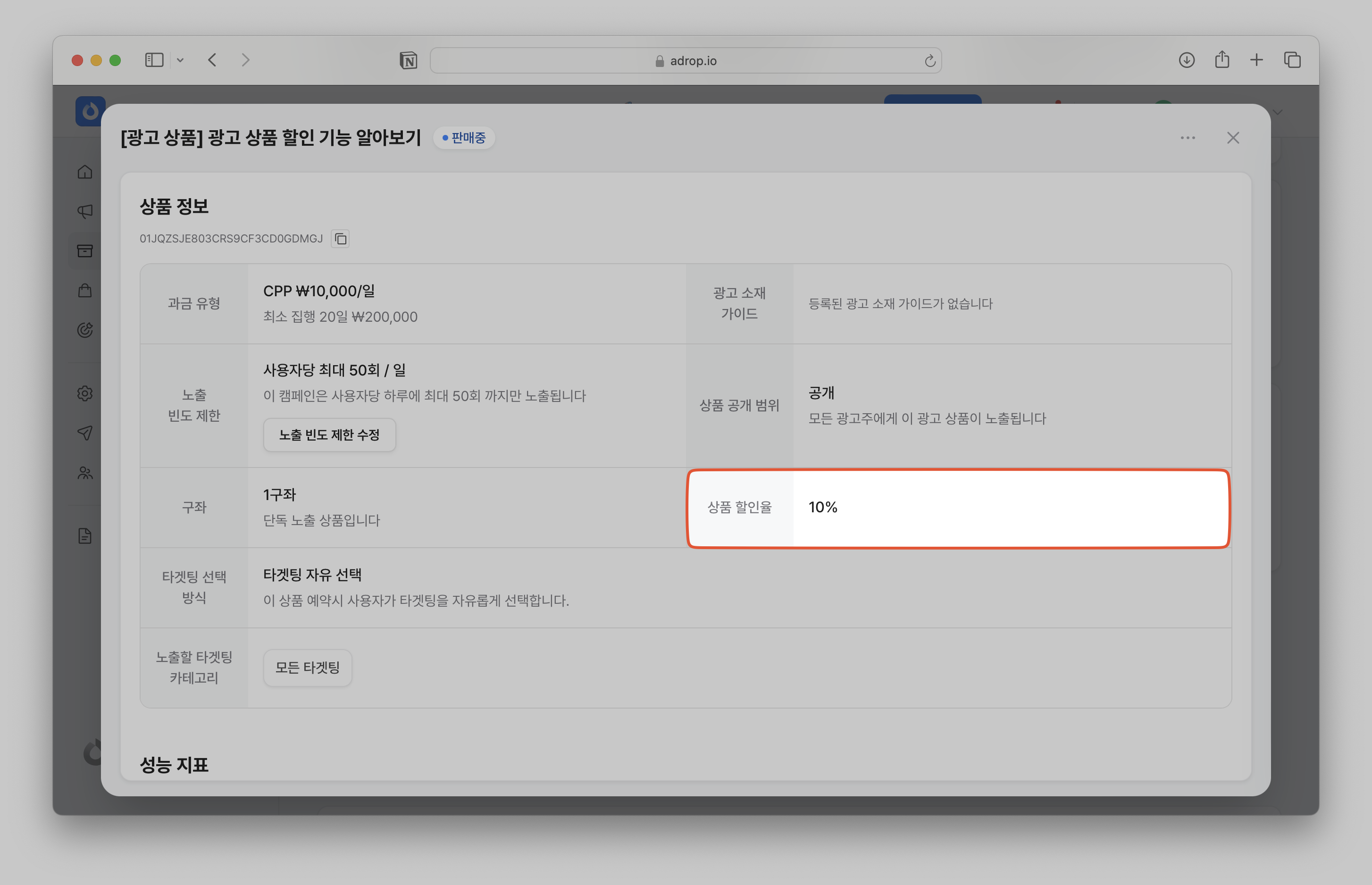The height and width of the screenshot is (885, 1372).
Task: Open the shopping bag sidebar icon
Action: coord(85,290)
